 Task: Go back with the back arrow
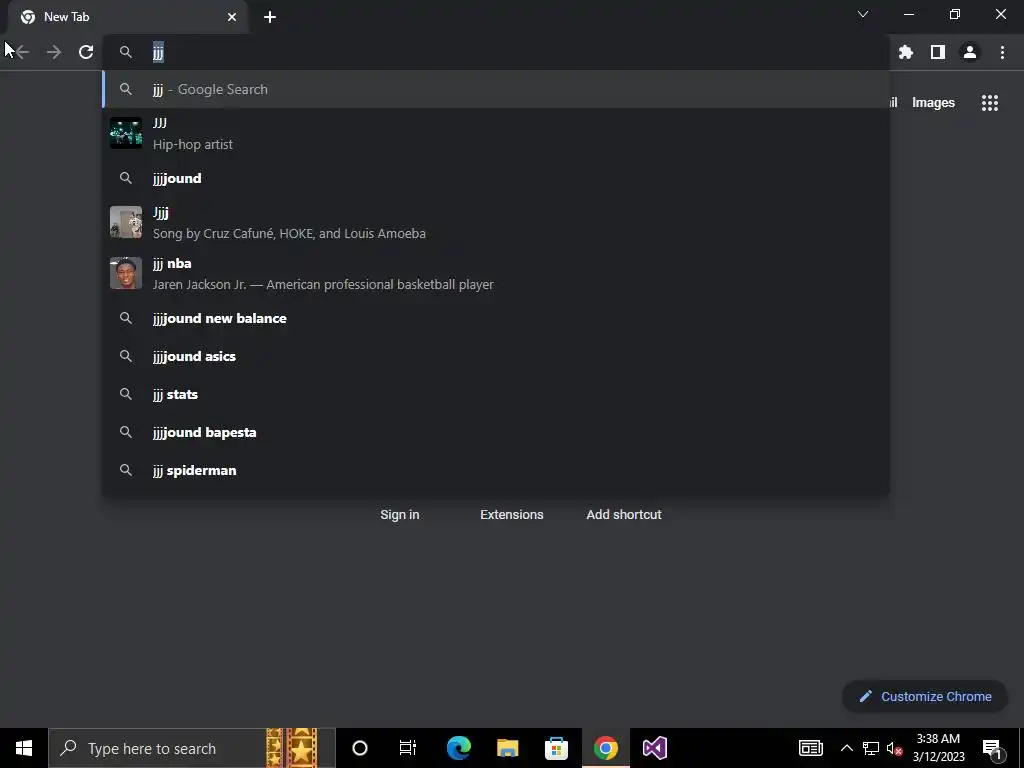point(22,52)
